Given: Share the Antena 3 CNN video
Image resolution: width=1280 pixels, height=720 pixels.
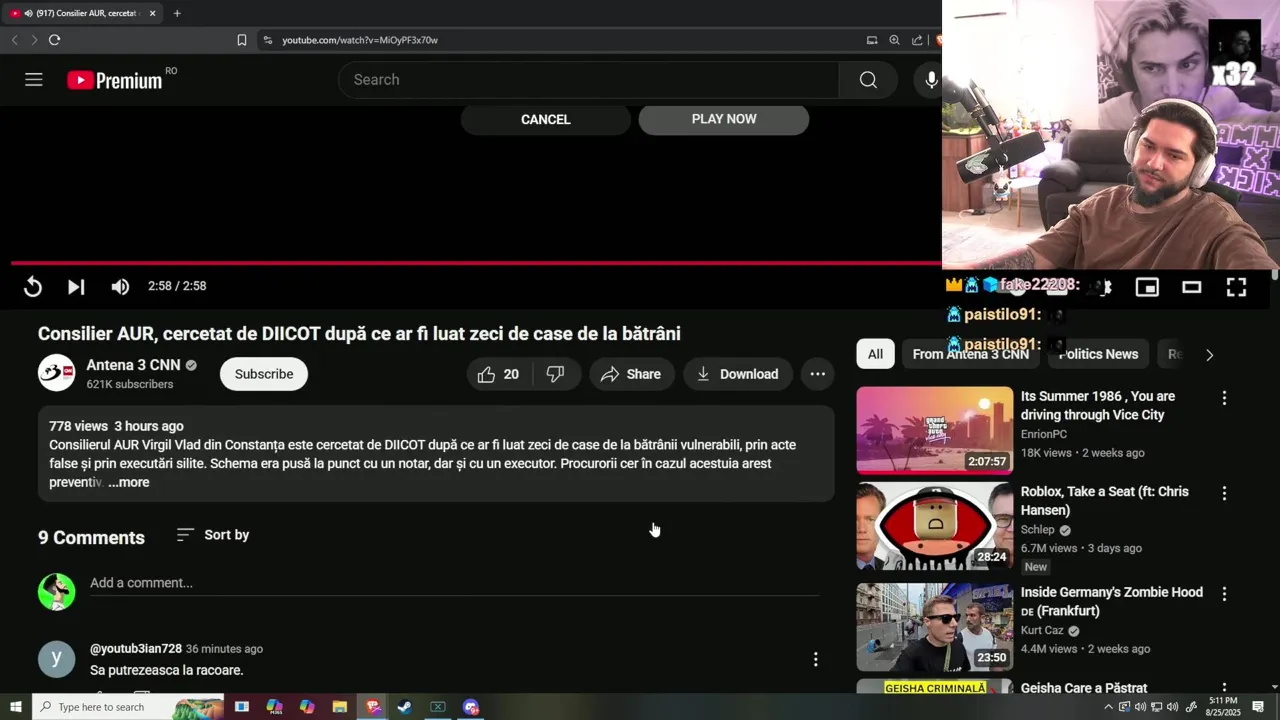Looking at the screenshot, I should click(631, 374).
